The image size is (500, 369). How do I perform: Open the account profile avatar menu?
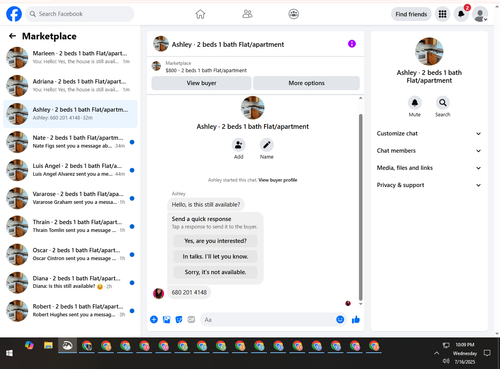click(x=480, y=14)
